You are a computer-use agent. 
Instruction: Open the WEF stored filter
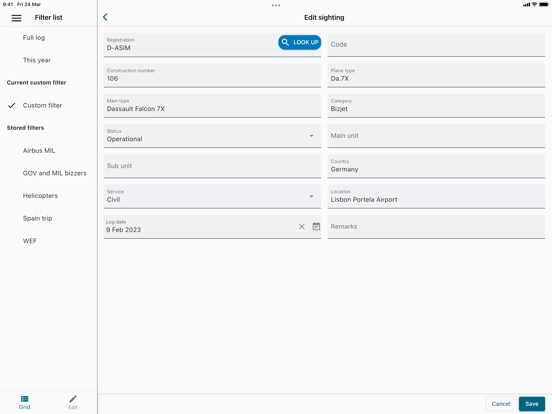pos(30,241)
